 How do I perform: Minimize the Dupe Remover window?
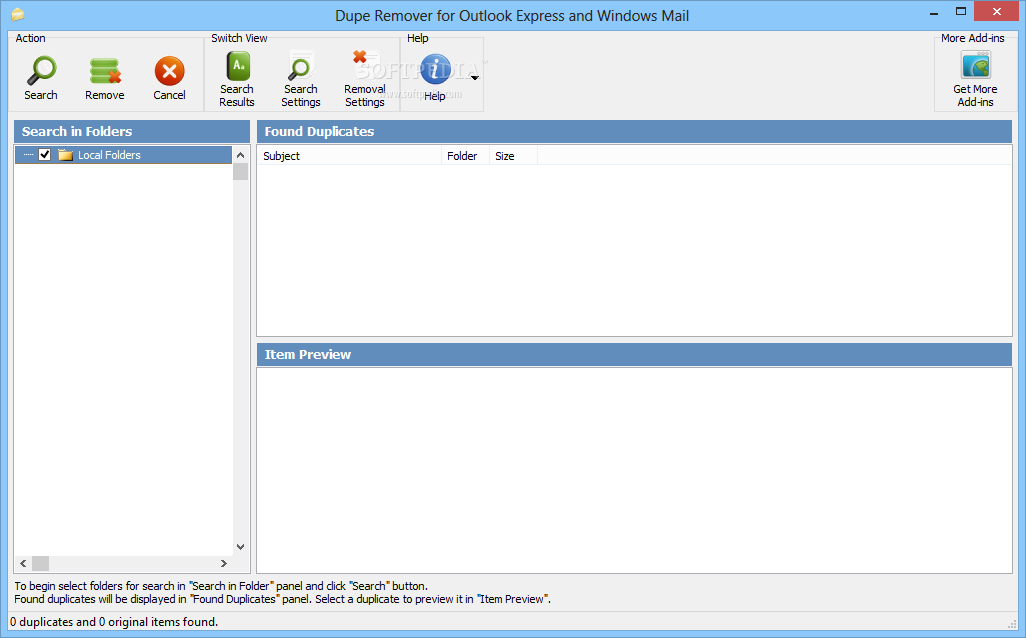click(x=934, y=12)
